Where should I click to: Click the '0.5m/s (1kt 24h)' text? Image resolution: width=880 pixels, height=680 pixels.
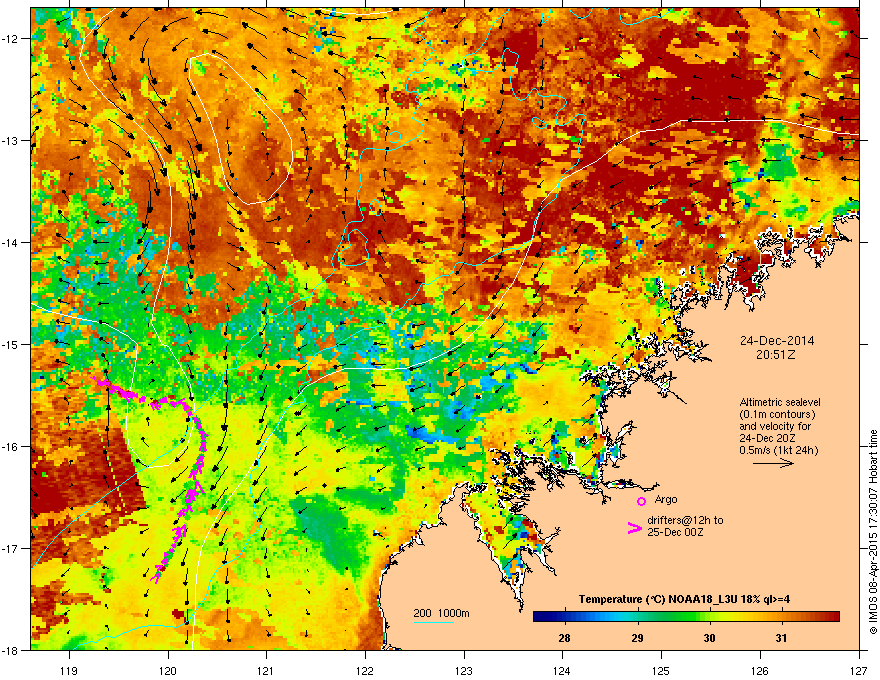778,450
